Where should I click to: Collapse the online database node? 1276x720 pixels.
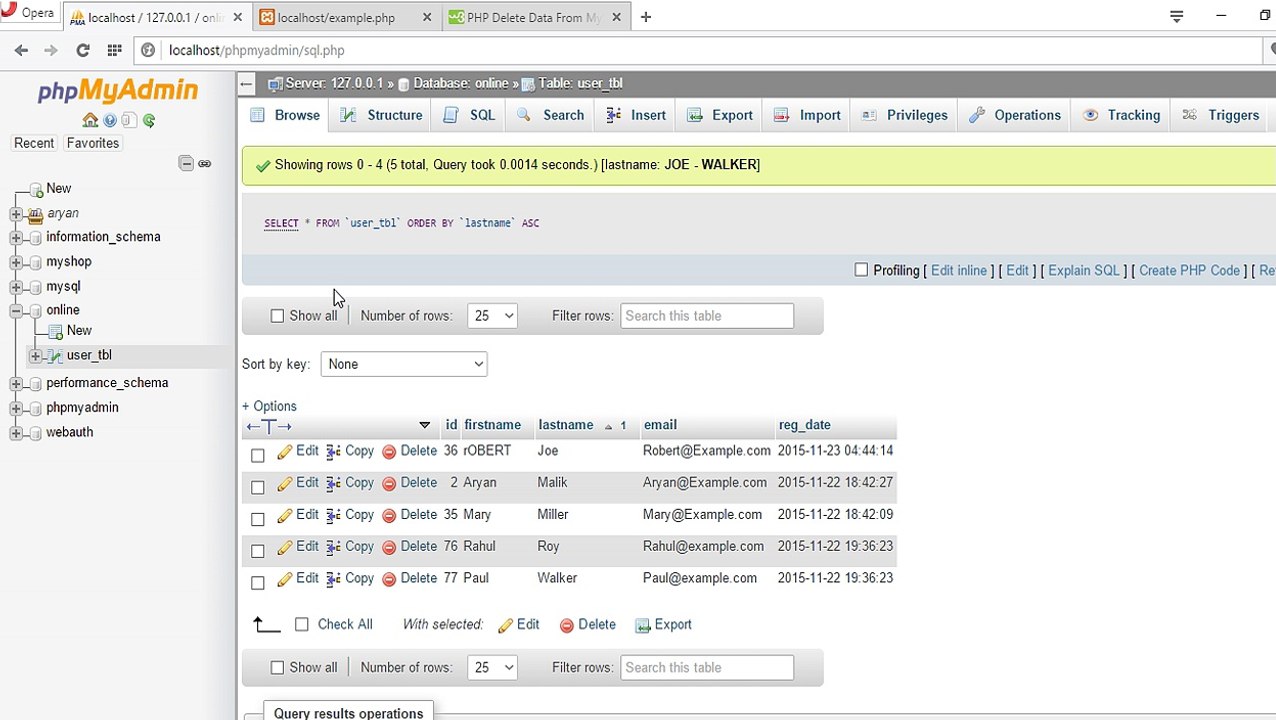coord(16,311)
